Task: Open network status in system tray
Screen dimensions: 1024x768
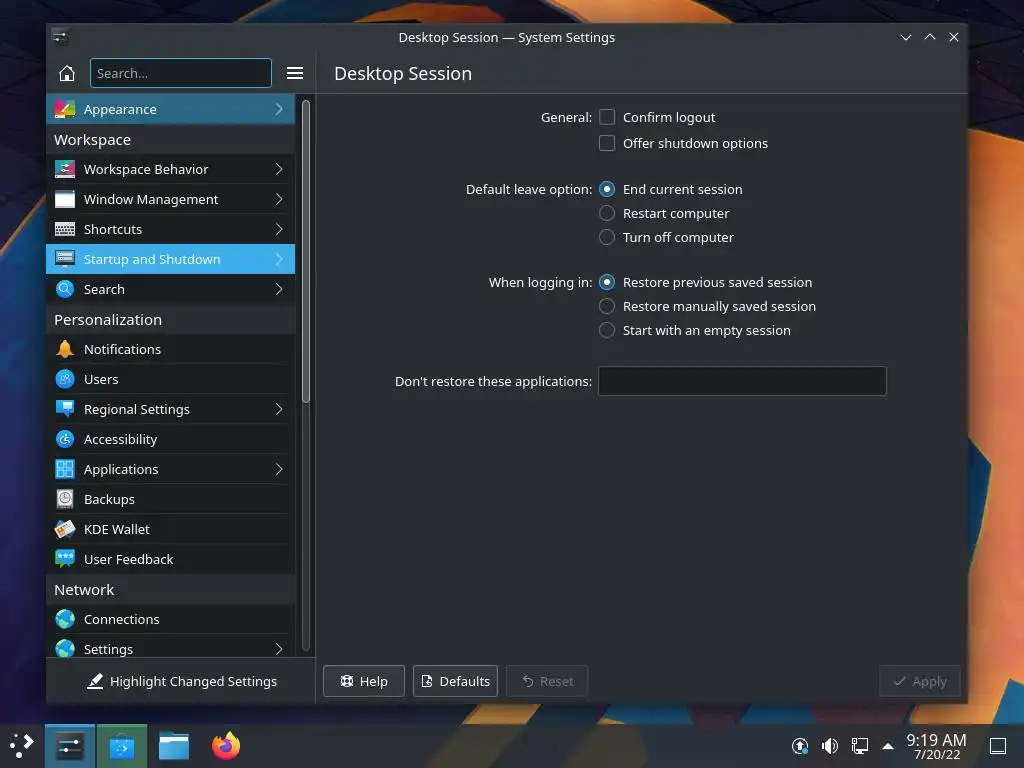Action: pyautogui.click(x=859, y=746)
